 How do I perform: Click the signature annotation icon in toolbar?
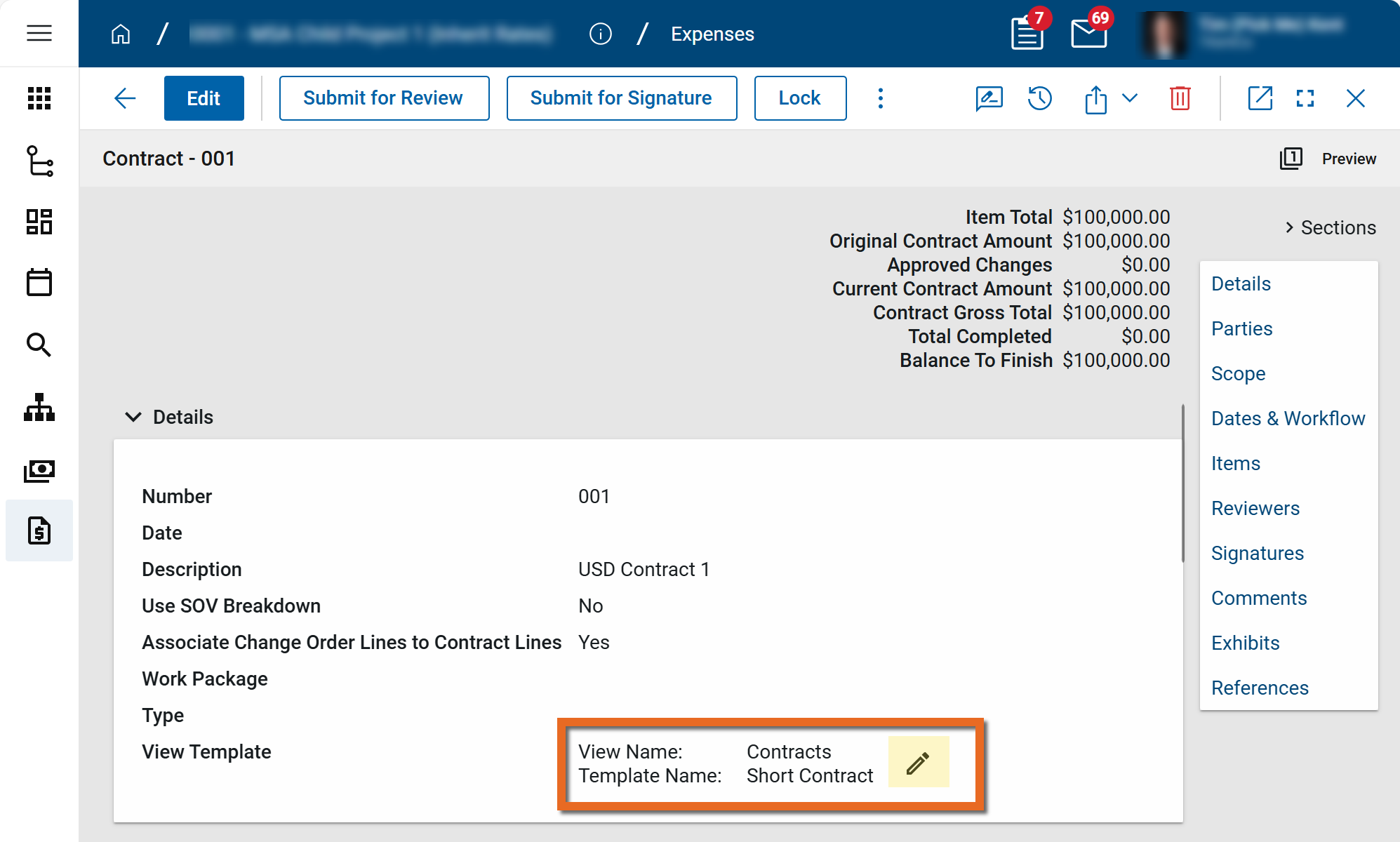point(989,98)
